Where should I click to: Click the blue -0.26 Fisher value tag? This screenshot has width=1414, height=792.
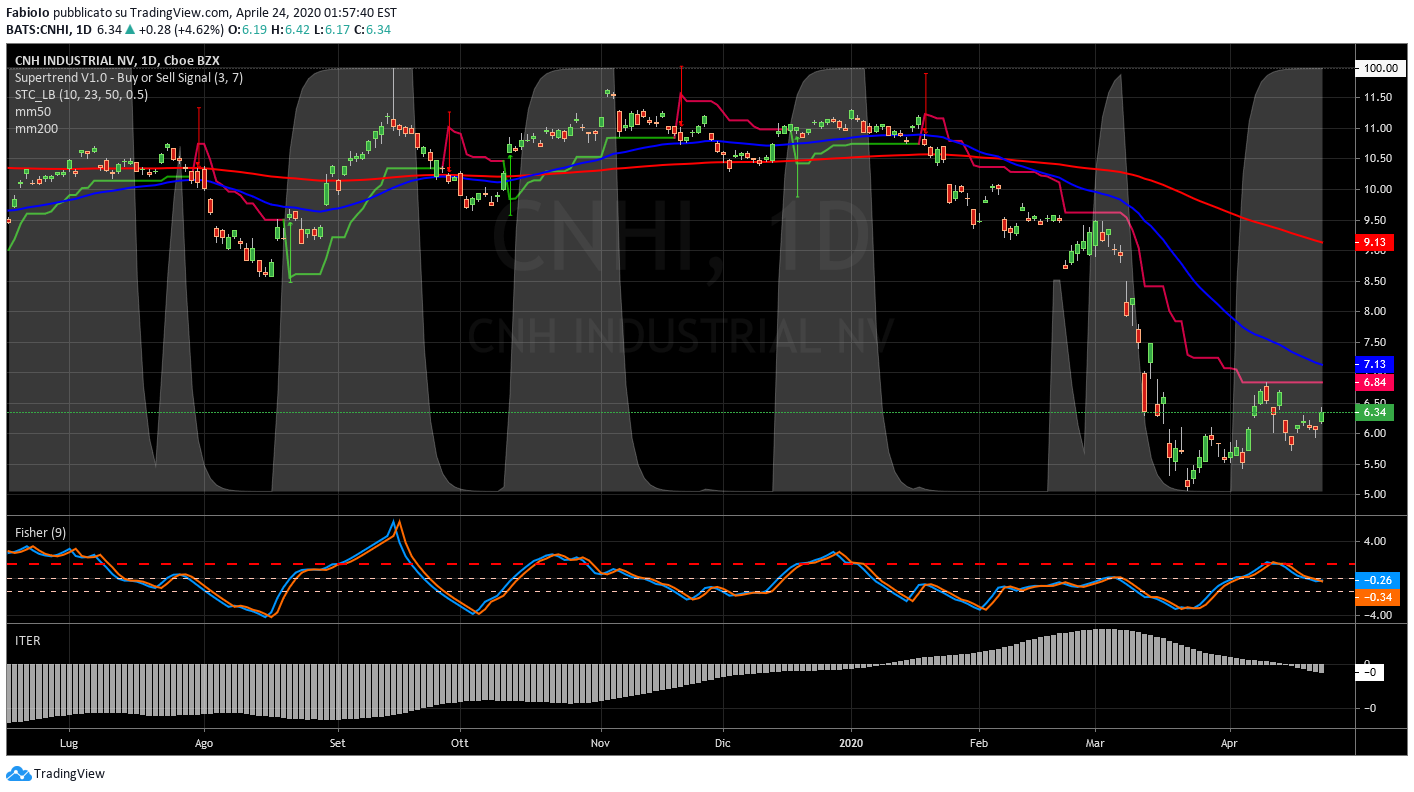pos(1374,579)
